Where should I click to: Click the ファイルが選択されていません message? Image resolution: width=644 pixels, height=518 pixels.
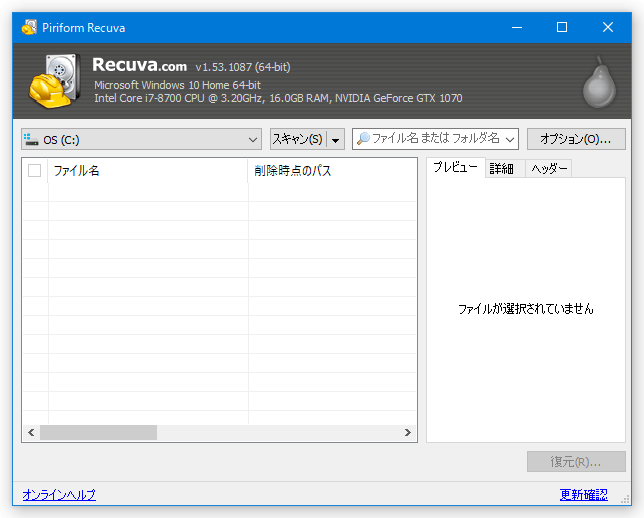click(x=526, y=309)
